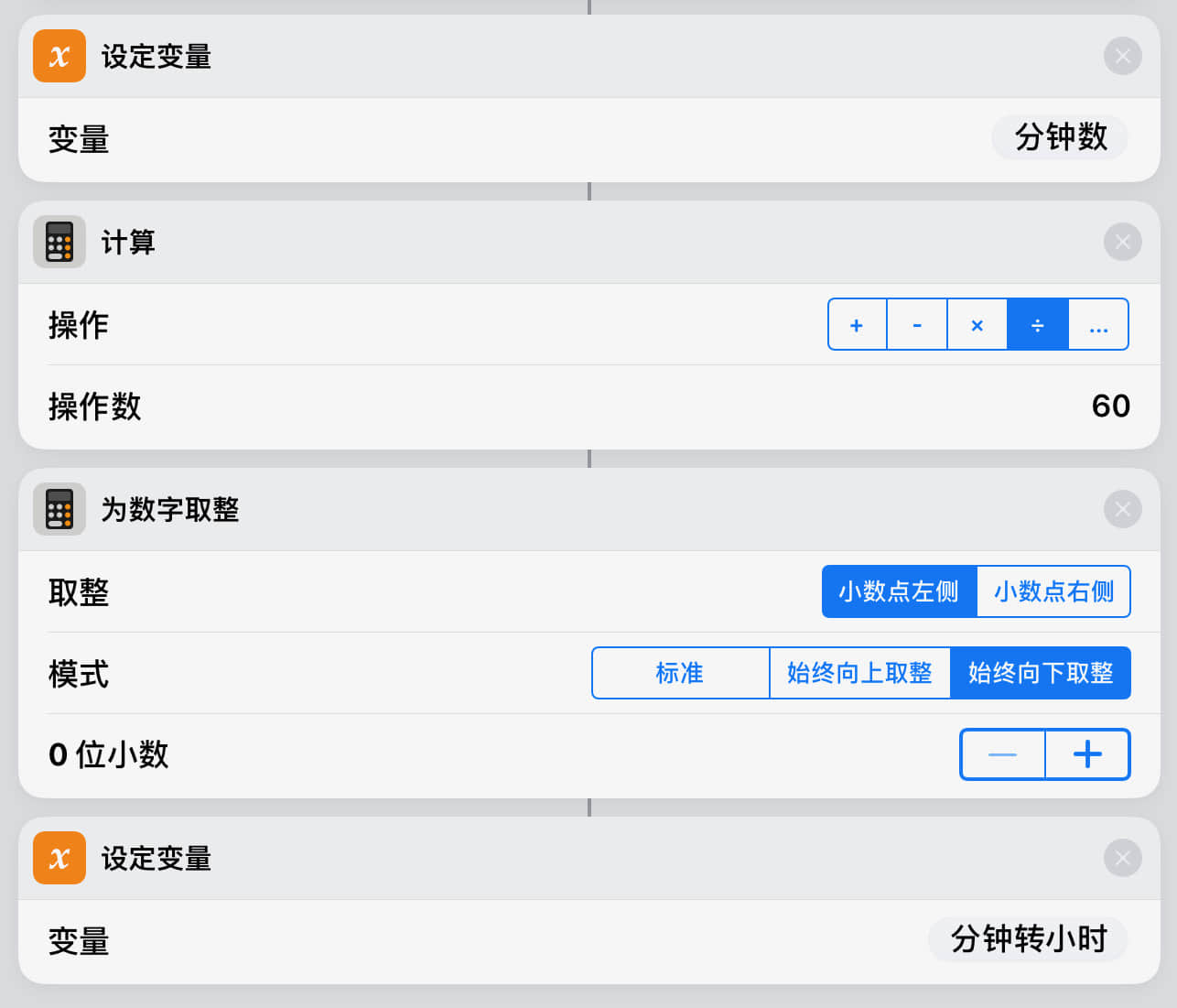Select the addition (+) operation
Screen dimensions: 1177x1008
click(x=857, y=325)
